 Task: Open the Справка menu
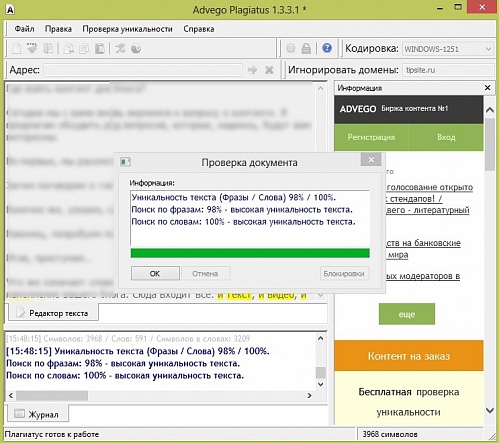(x=199, y=29)
